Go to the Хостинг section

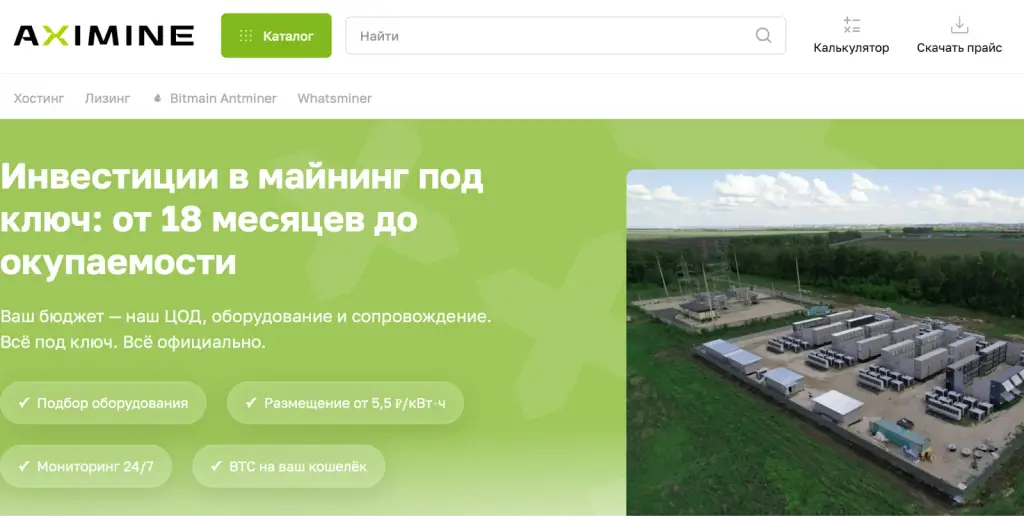pyautogui.click(x=39, y=99)
